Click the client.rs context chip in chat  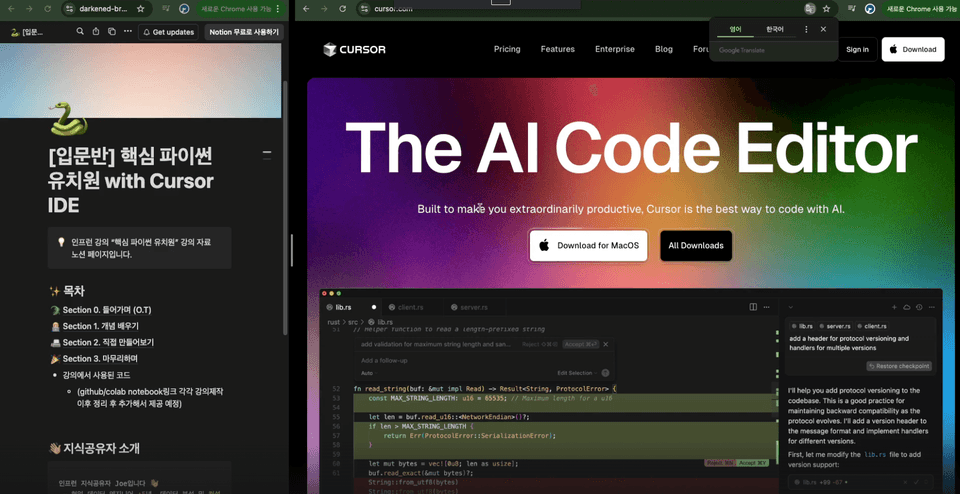872,326
